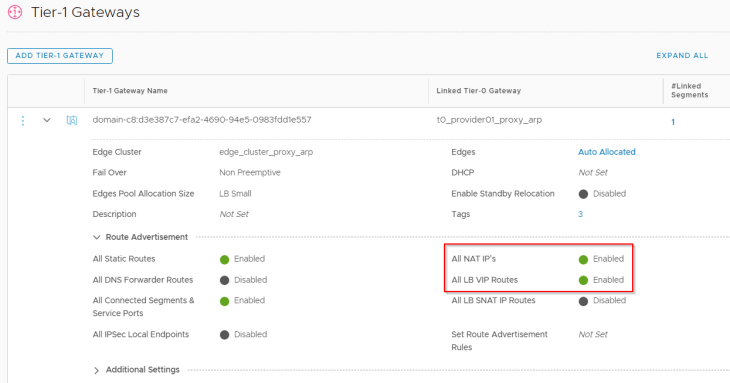Click the Tier-1 Gateway Name column header
Screen dimensions: 730x383
(x=130, y=91)
